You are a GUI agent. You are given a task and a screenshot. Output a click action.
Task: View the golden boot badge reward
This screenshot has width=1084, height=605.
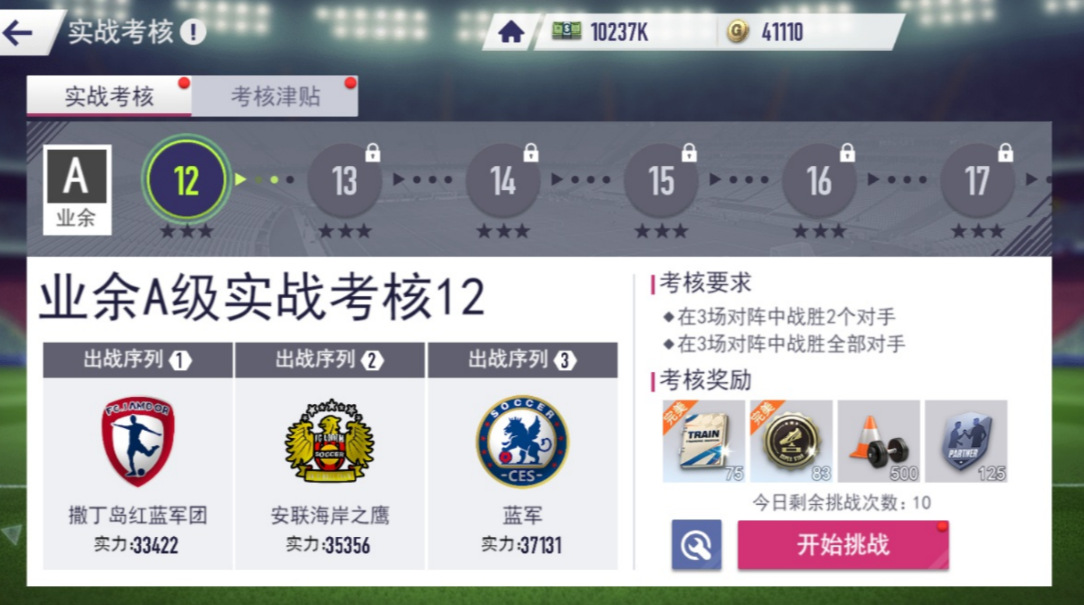coord(791,441)
